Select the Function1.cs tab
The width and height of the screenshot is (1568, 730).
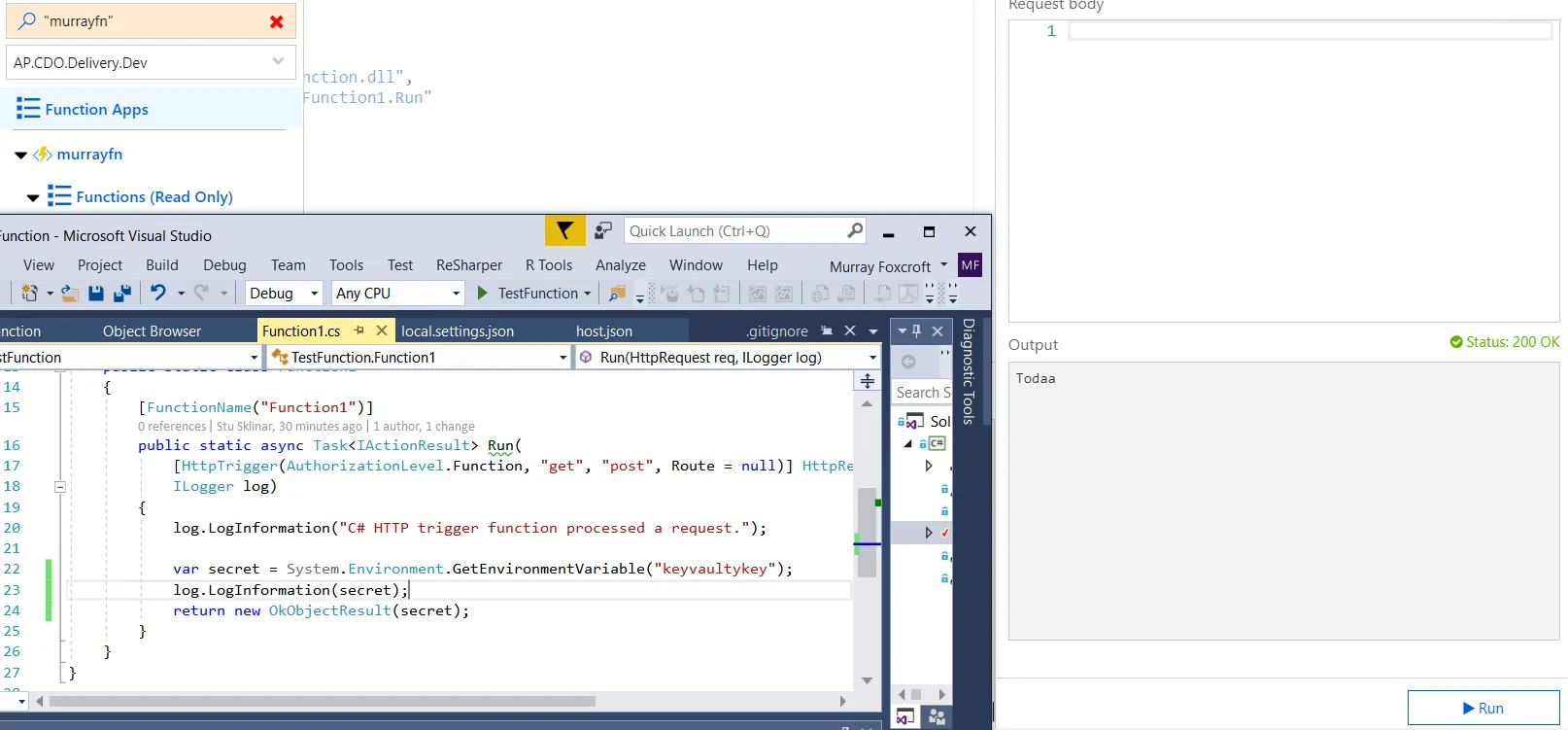301,330
